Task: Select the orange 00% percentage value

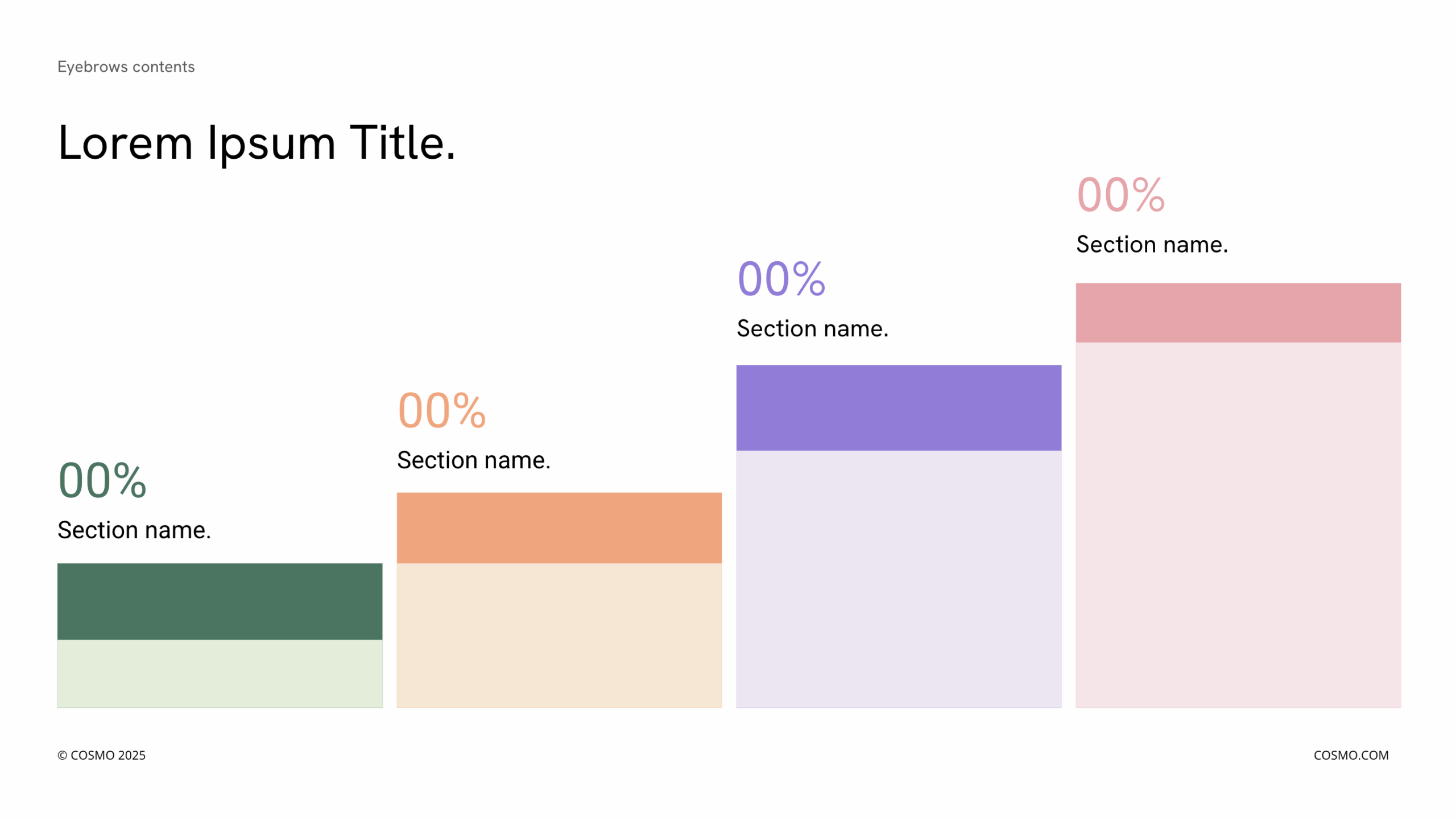Action: click(x=441, y=411)
